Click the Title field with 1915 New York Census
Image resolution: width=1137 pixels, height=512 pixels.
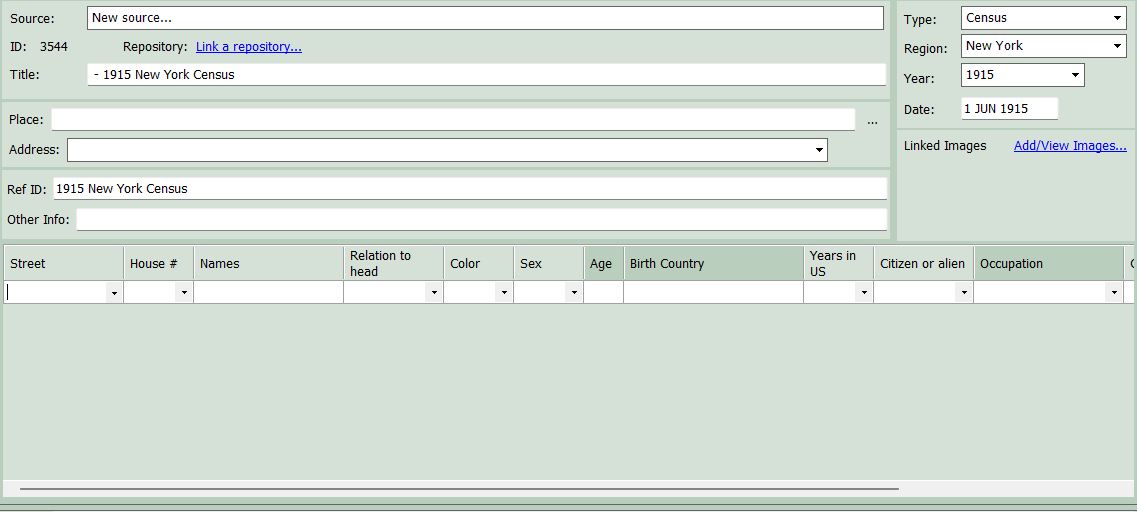487,75
